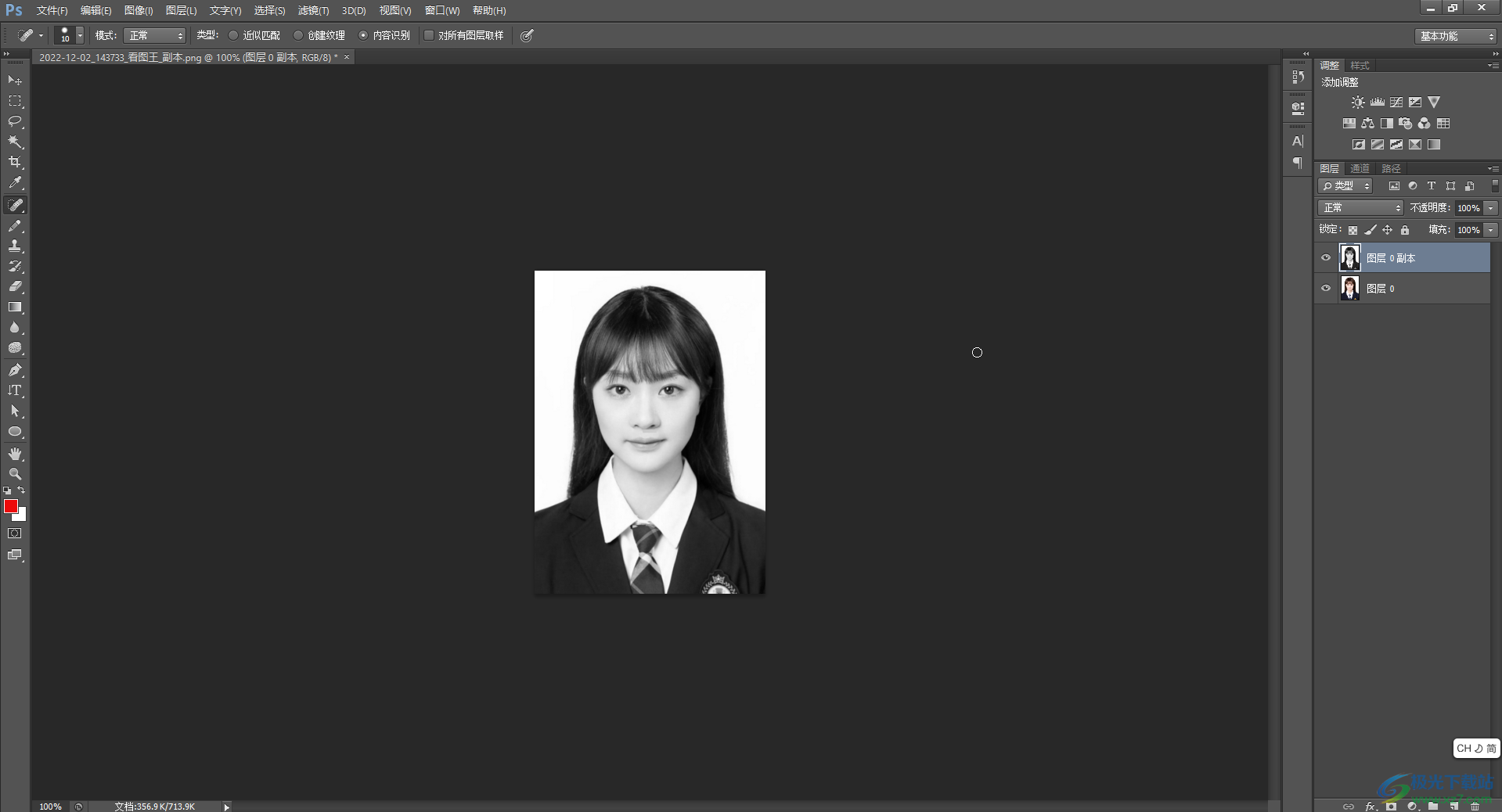
Task: Select the Gradient tool
Action: (15, 307)
